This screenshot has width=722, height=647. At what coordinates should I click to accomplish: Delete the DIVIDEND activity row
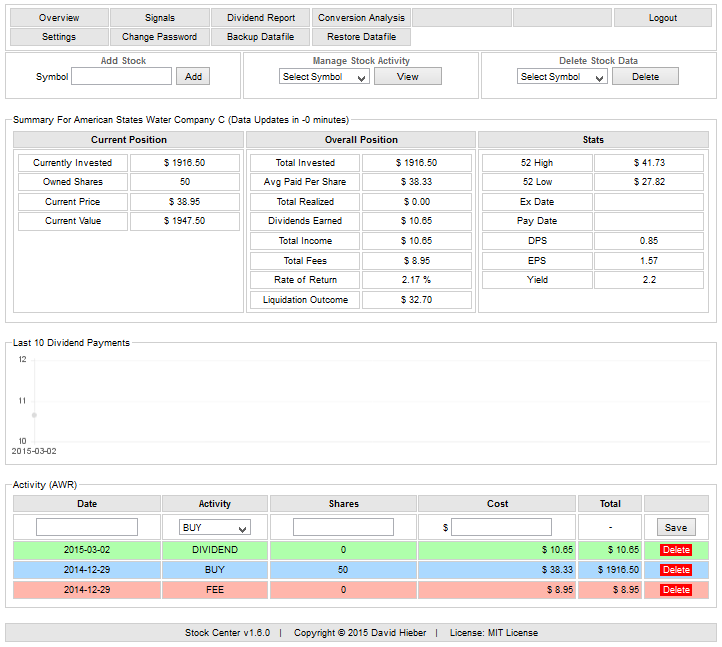[x=676, y=550]
